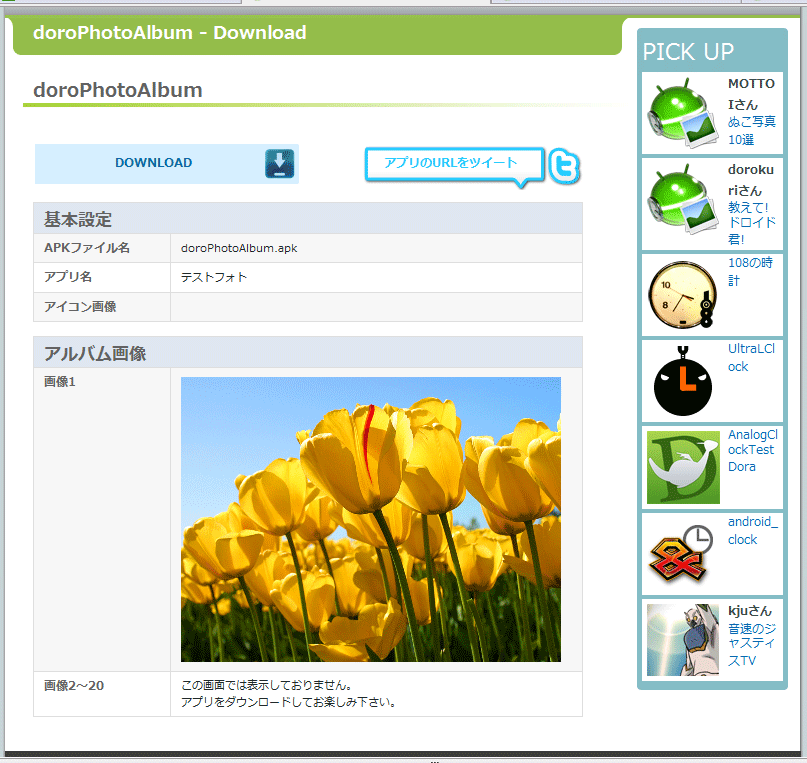Click the 画像2～20 row label

tap(74, 686)
